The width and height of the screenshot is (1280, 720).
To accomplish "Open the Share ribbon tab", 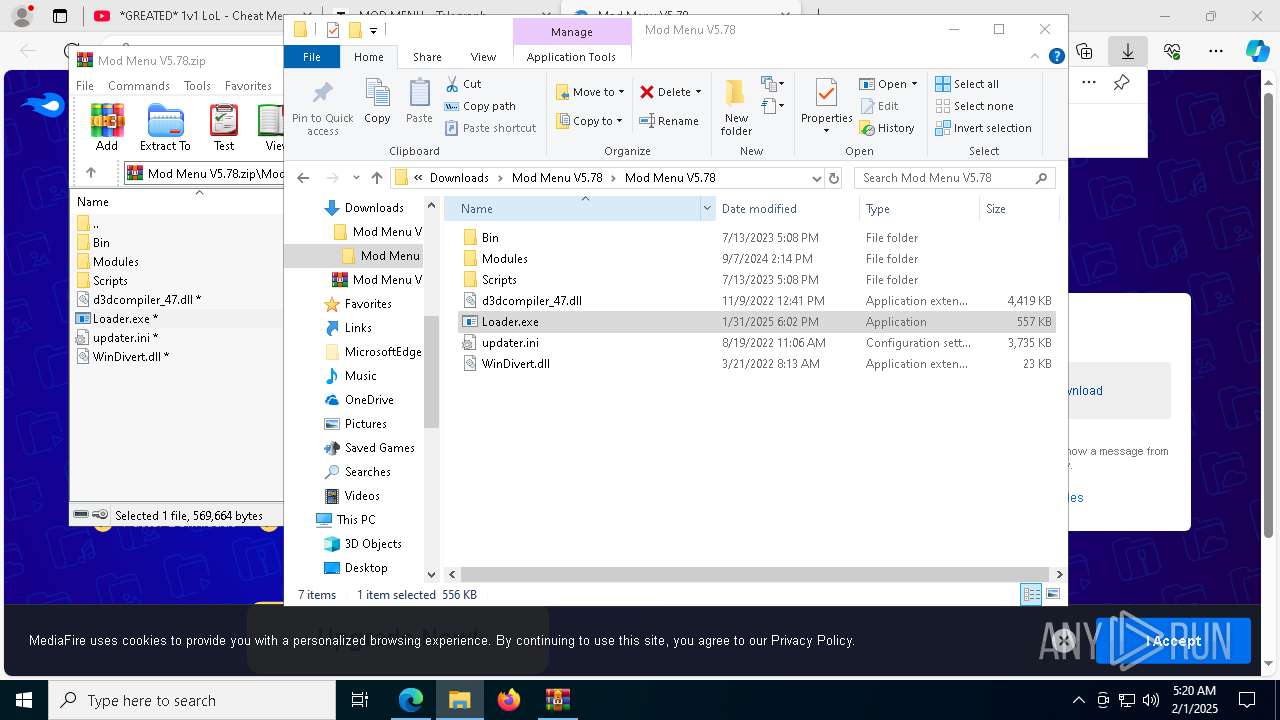I will point(427,57).
